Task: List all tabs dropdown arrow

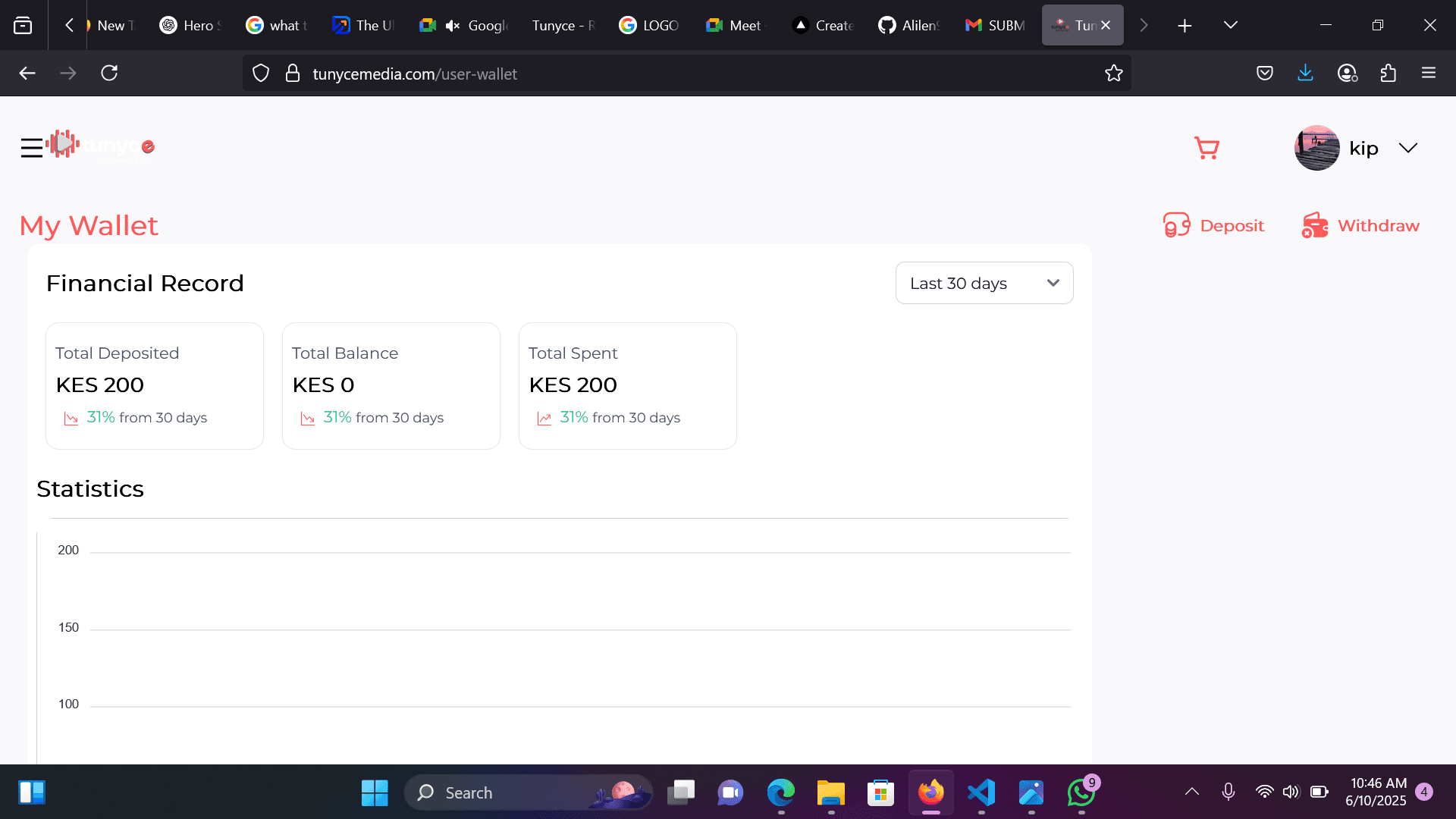Action: point(1231,25)
